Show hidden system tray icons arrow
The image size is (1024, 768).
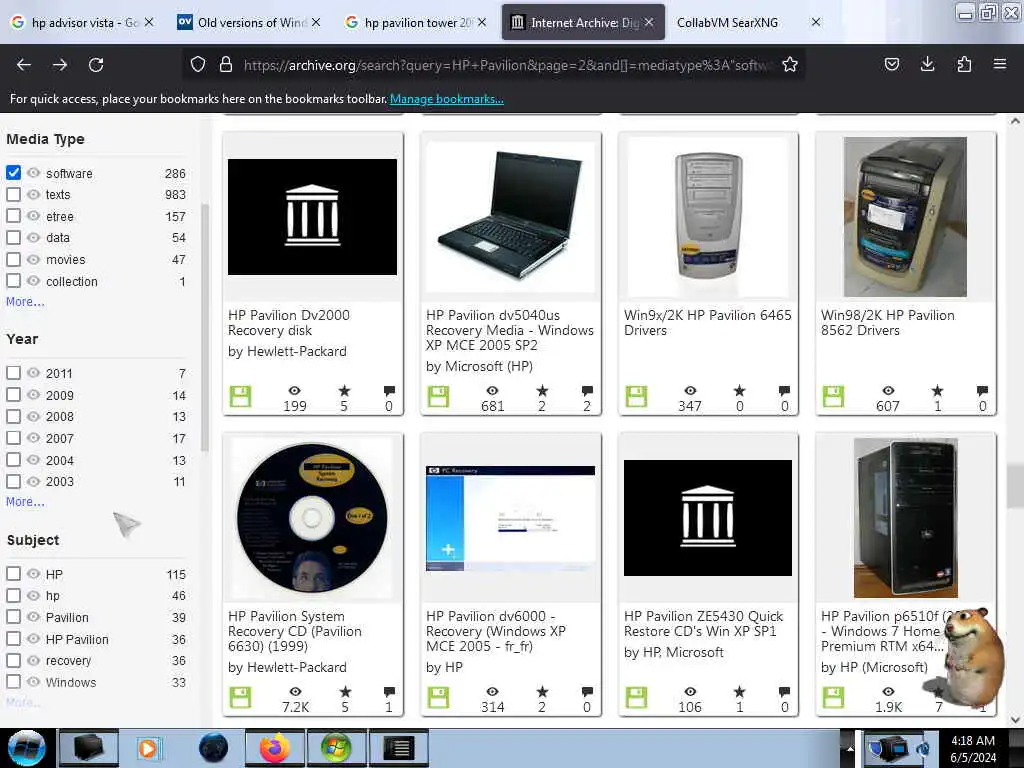pyautogui.click(x=850, y=748)
